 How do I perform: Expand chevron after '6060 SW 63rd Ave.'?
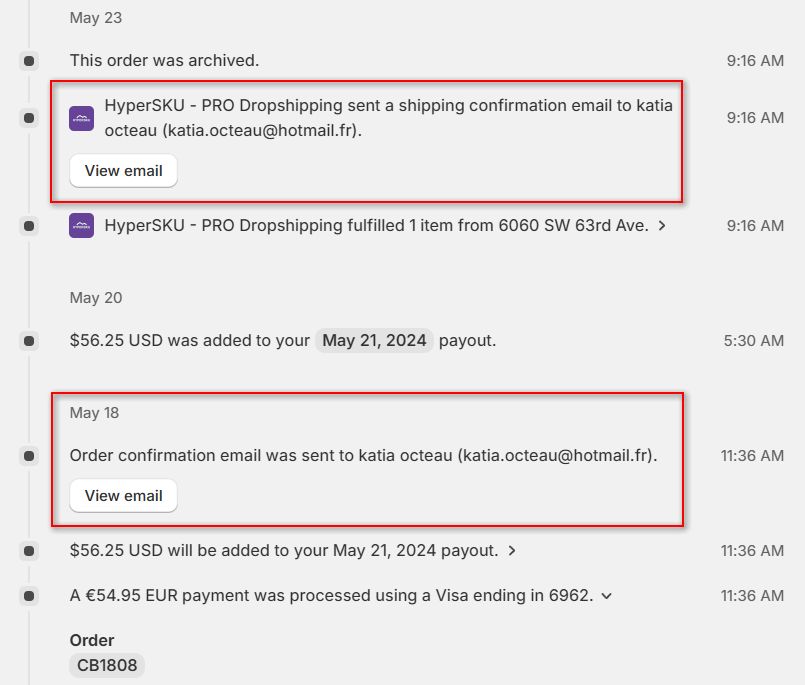tap(662, 226)
